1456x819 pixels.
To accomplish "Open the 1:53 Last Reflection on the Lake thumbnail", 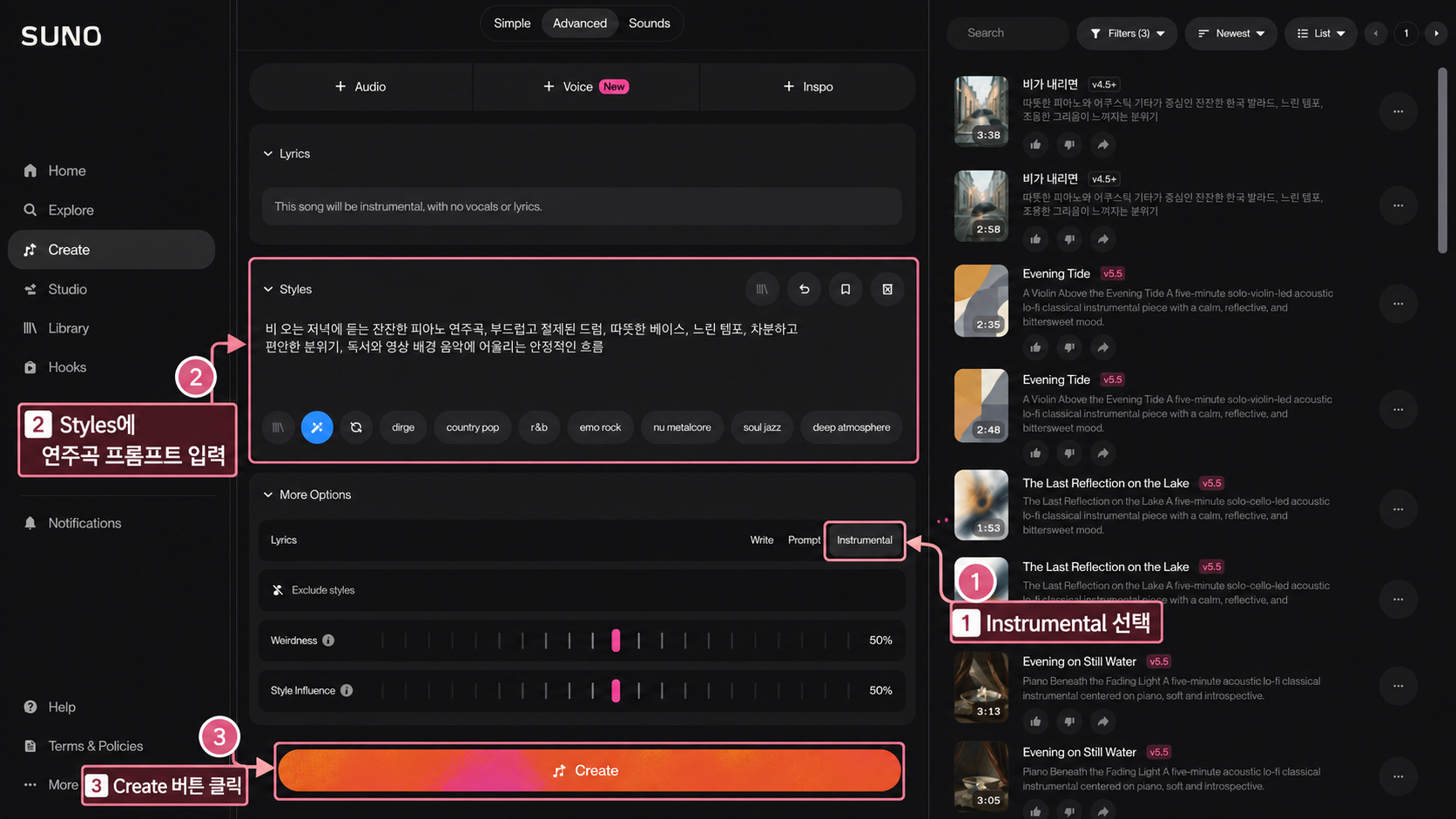I will [x=981, y=506].
